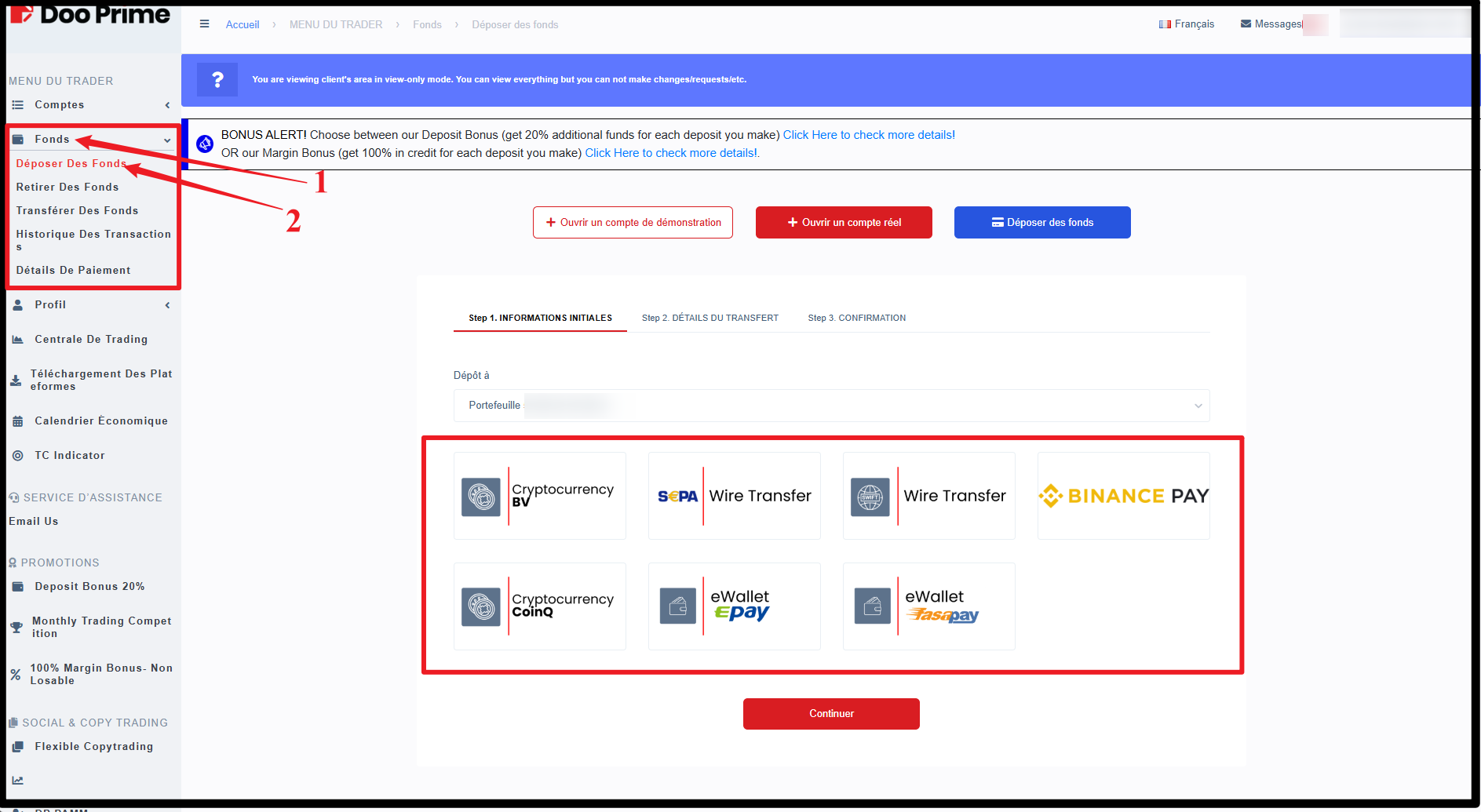Open Transférer Des Fonds in sidebar

(x=77, y=211)
